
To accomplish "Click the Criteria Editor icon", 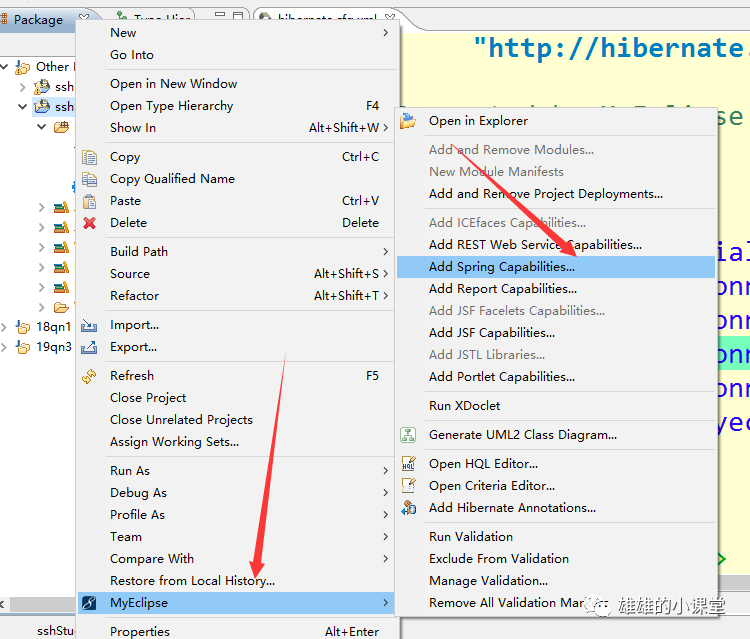I will pyautogui.click(x=408, y=485).
